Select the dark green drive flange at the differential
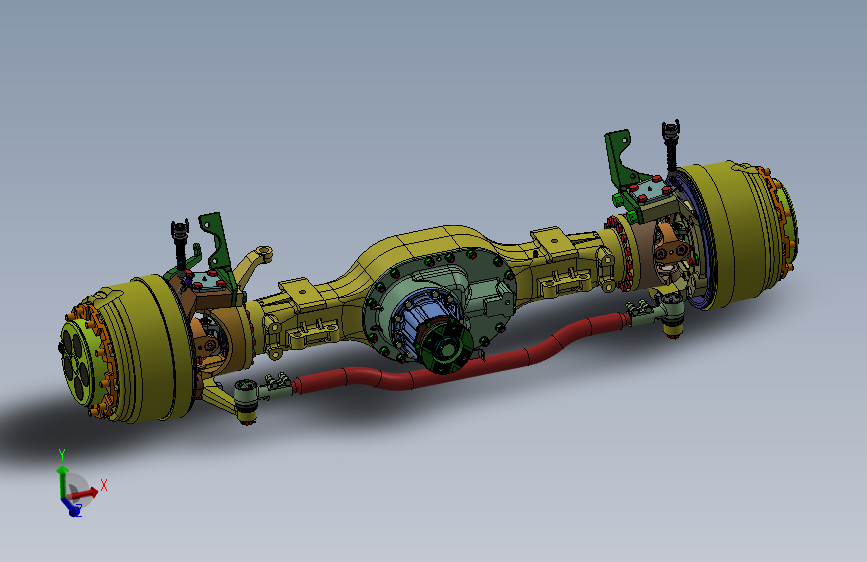 (447, 347)
